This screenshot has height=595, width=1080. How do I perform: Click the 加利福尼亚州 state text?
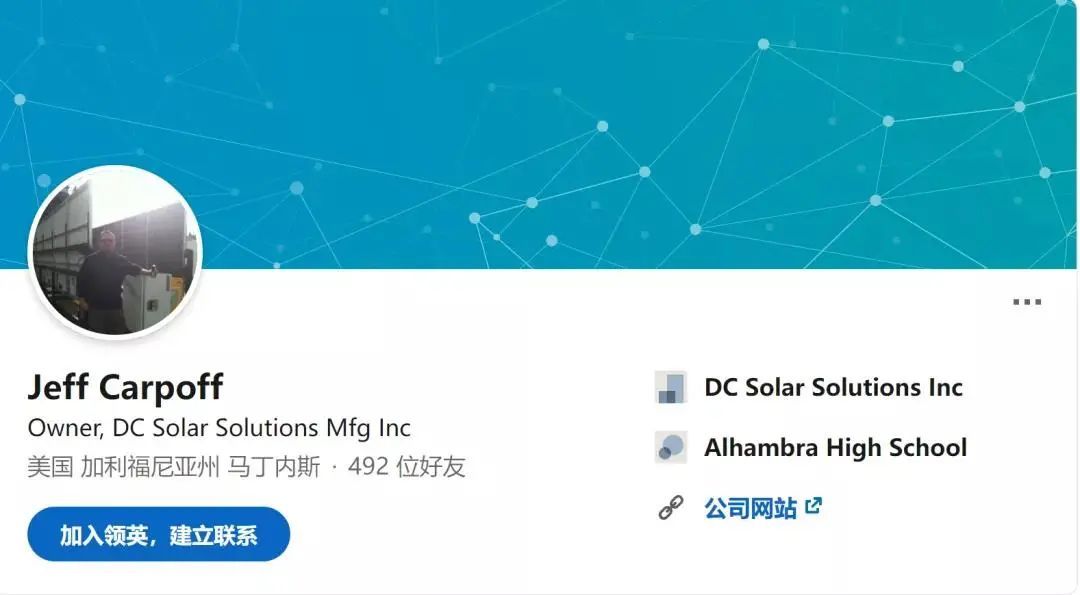[x=151, y=467]
